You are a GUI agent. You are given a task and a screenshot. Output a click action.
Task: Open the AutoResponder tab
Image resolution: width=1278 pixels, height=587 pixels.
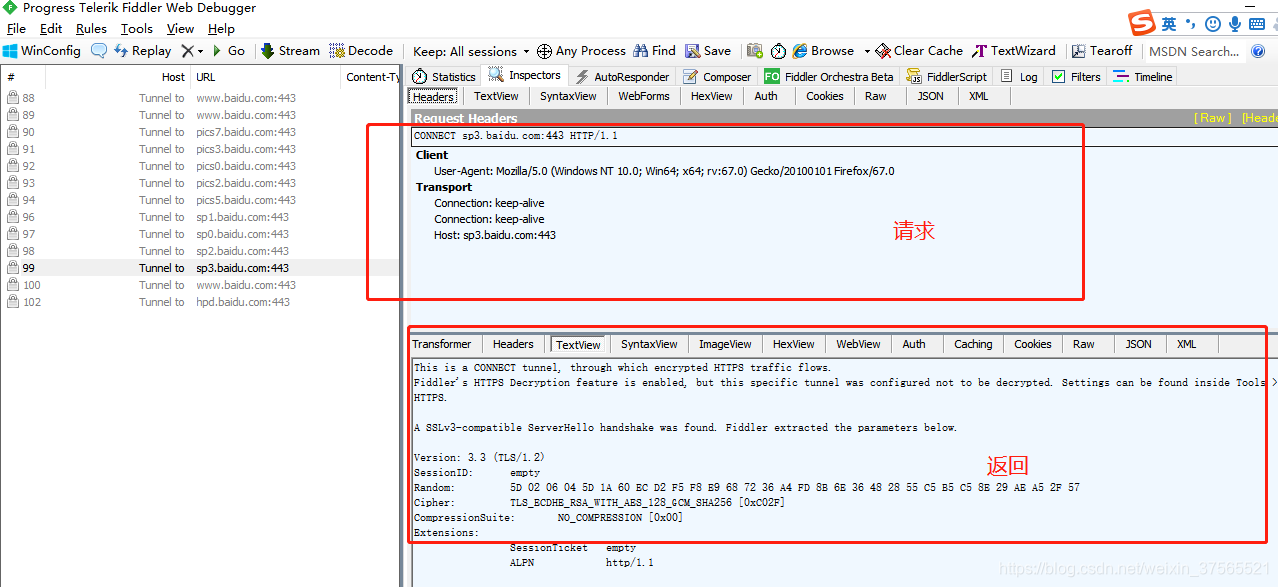click(x=621, y=76)
